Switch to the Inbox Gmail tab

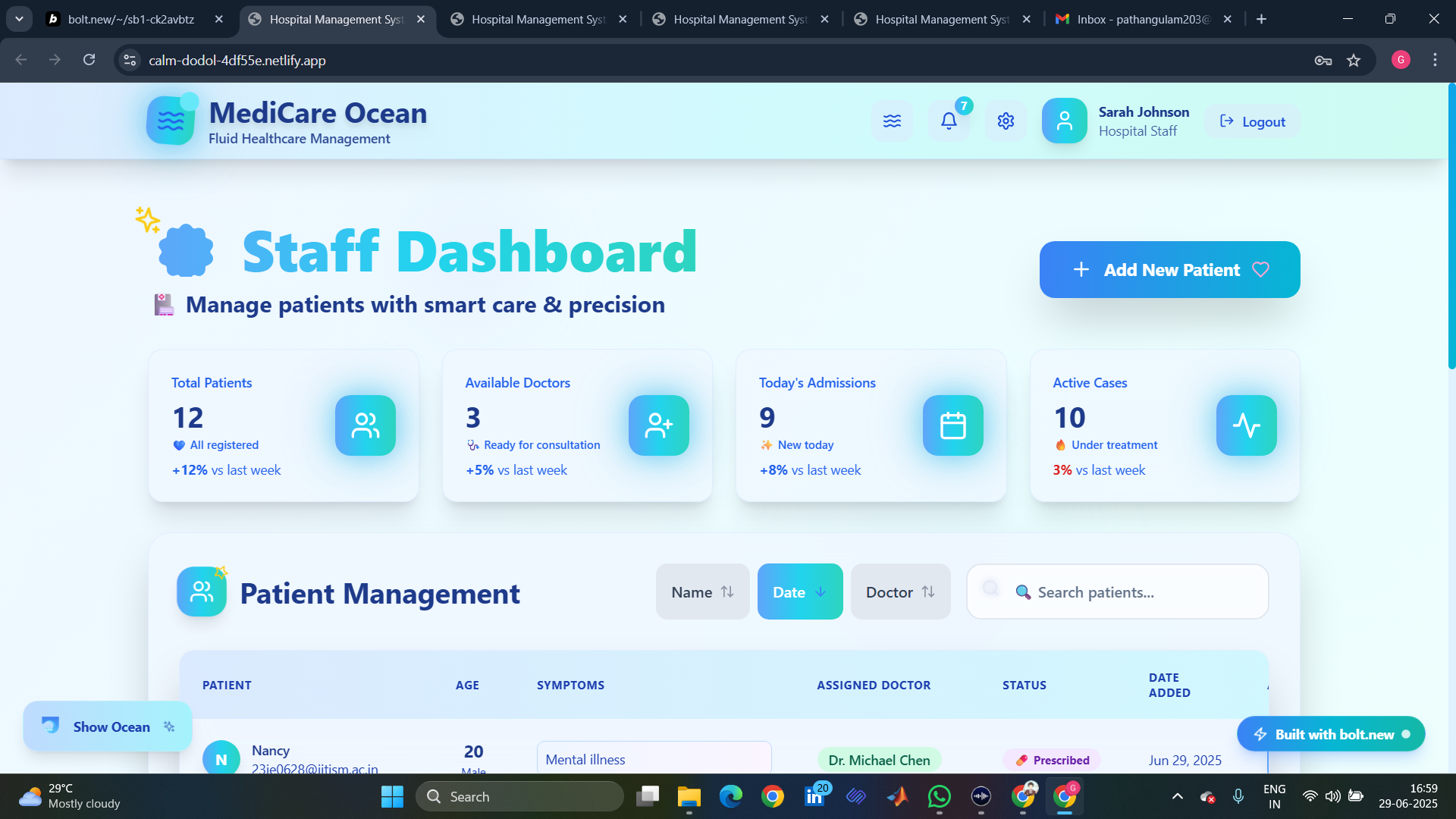pyautogui.click(x=1142, y=19)
